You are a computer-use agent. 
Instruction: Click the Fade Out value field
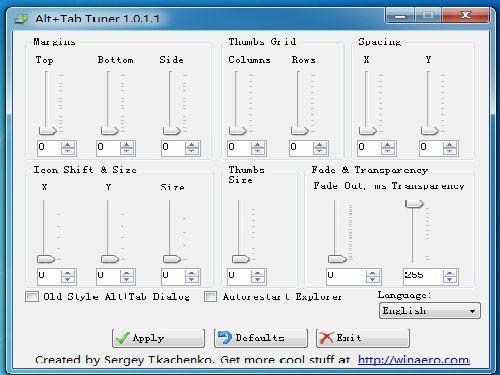pos(346,277)
